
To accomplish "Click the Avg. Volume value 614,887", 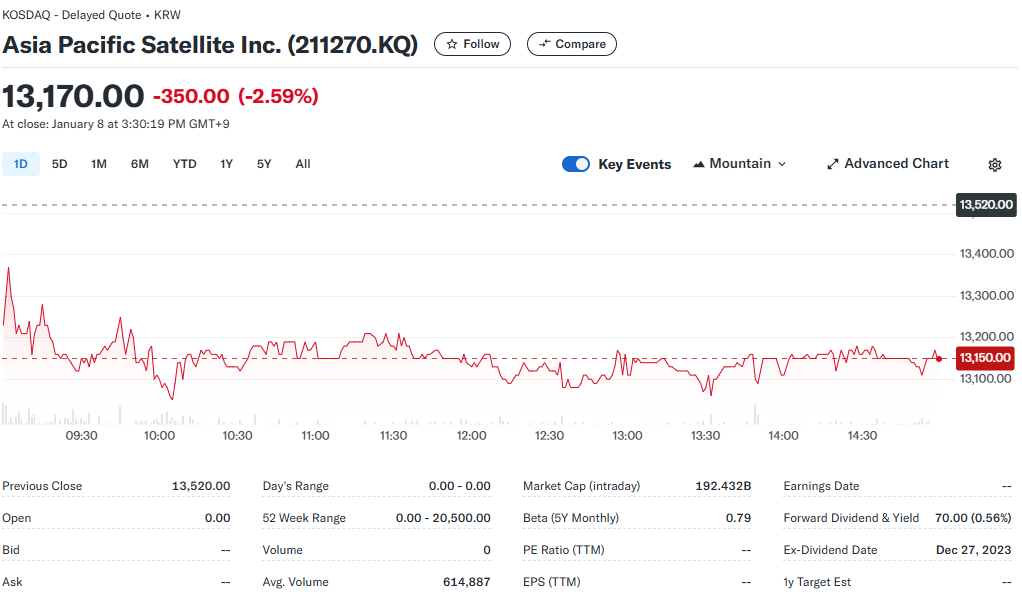I will click(x=467, y=582).
